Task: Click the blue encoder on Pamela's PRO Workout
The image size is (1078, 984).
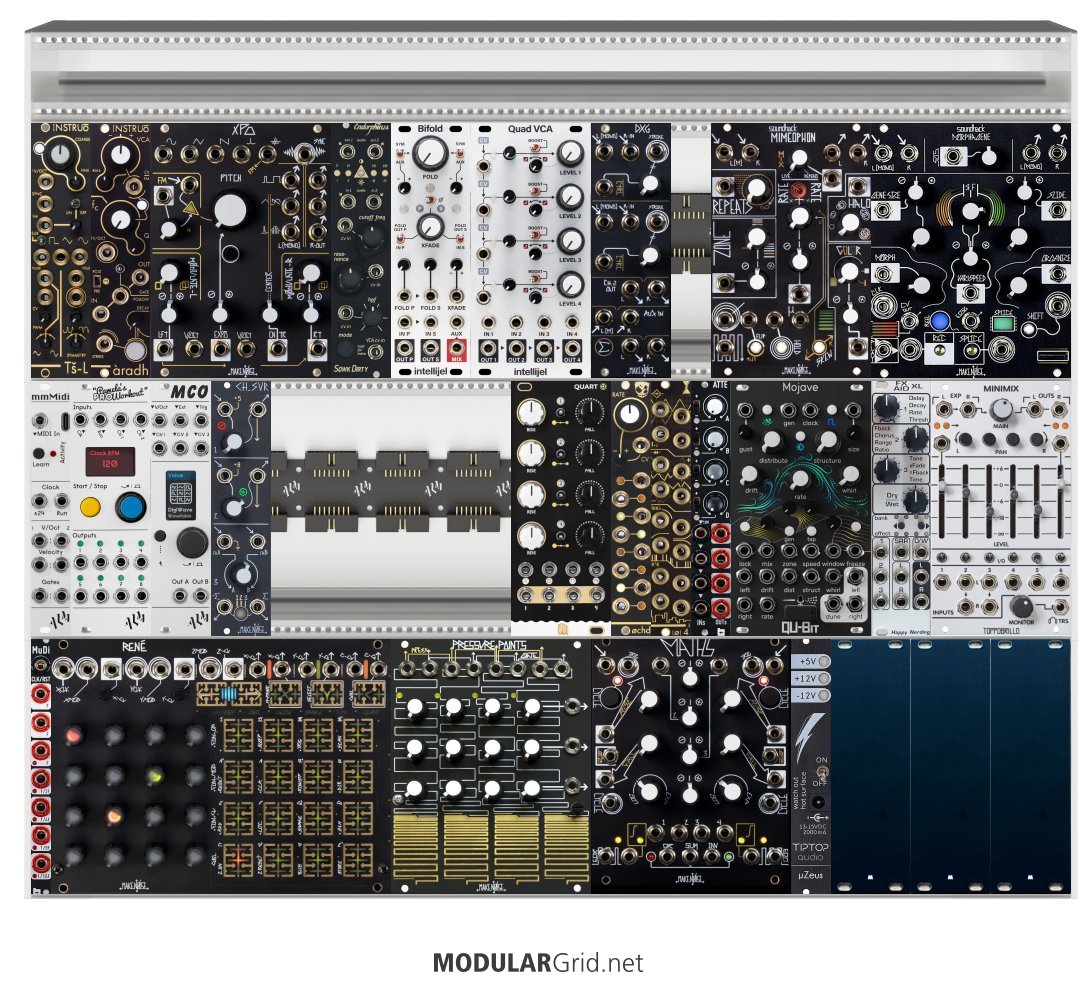Action: pos(131,507)
